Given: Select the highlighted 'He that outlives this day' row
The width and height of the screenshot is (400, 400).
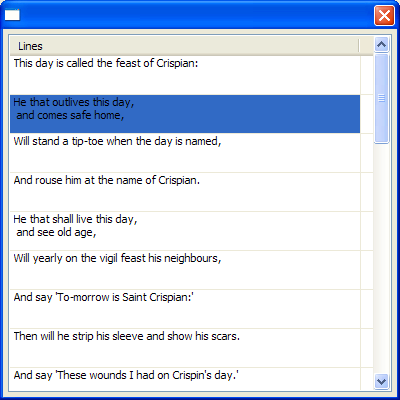Looking at the screenshot, I should coord(185,114).
